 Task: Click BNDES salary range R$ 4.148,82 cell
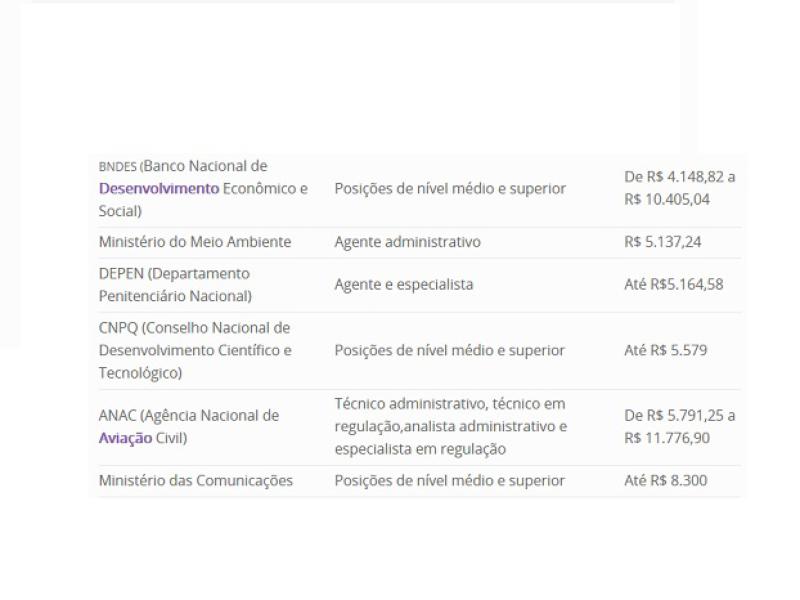click(679, 188)
